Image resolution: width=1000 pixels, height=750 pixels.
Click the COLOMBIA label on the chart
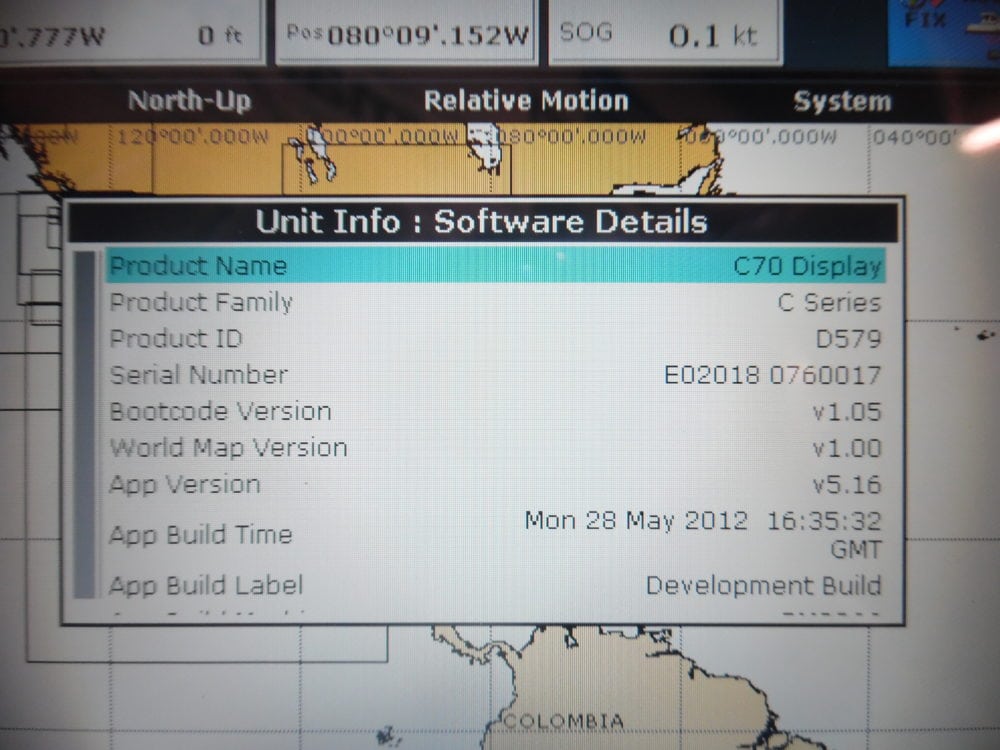[x=564, y=721]
